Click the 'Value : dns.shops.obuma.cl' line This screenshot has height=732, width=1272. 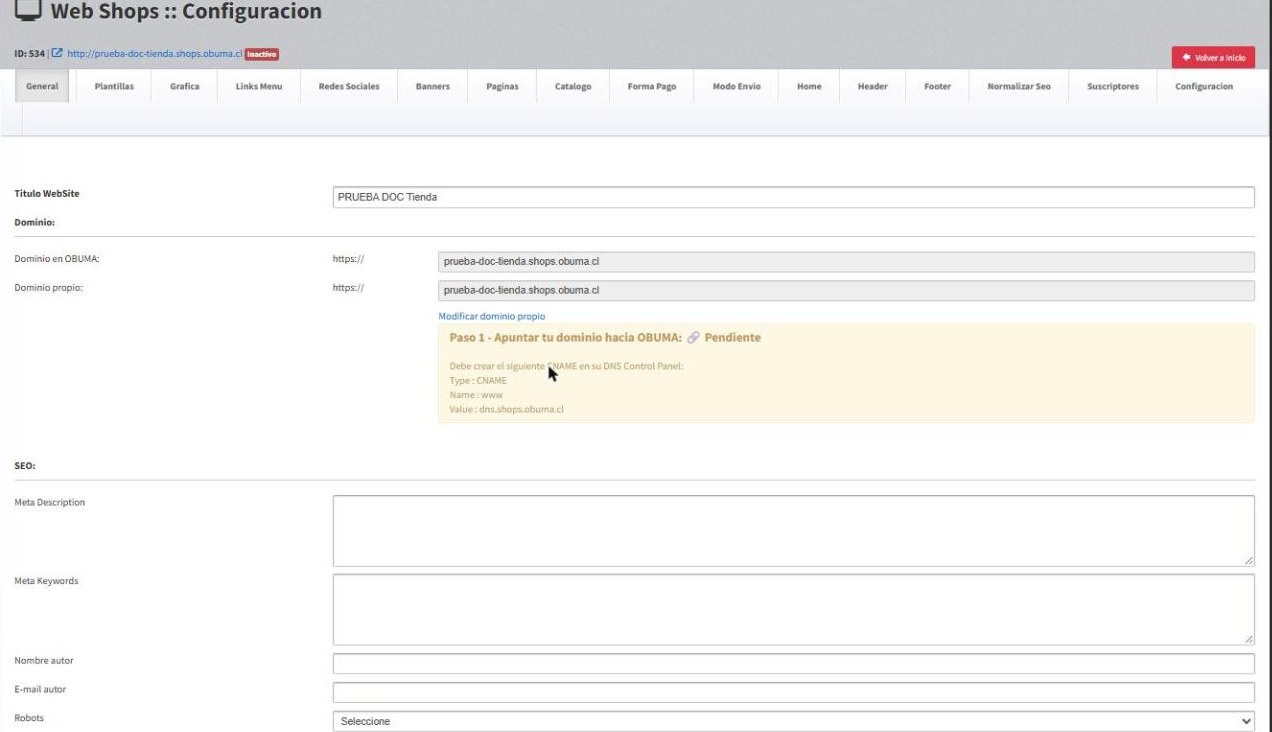pos(507,409)
